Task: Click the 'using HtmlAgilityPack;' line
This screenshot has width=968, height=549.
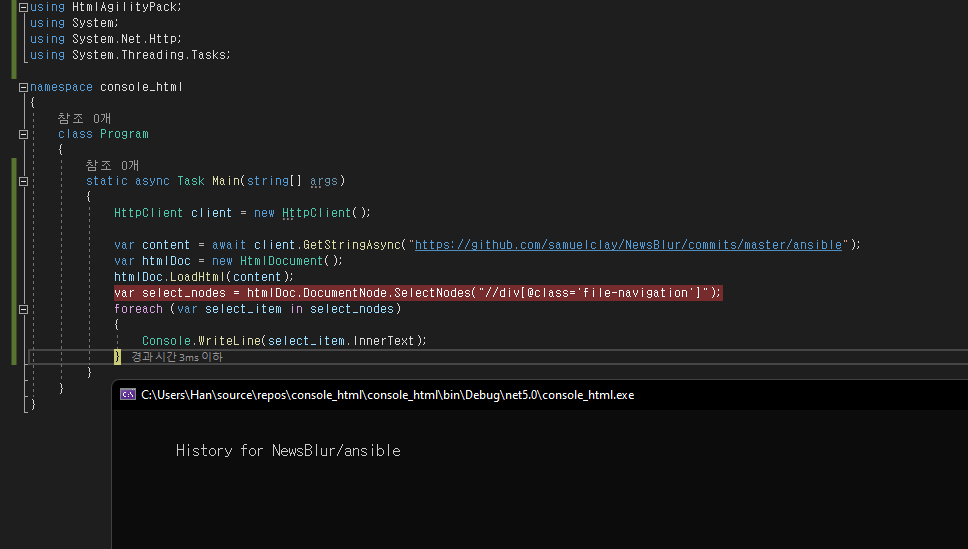Action: 106,7
